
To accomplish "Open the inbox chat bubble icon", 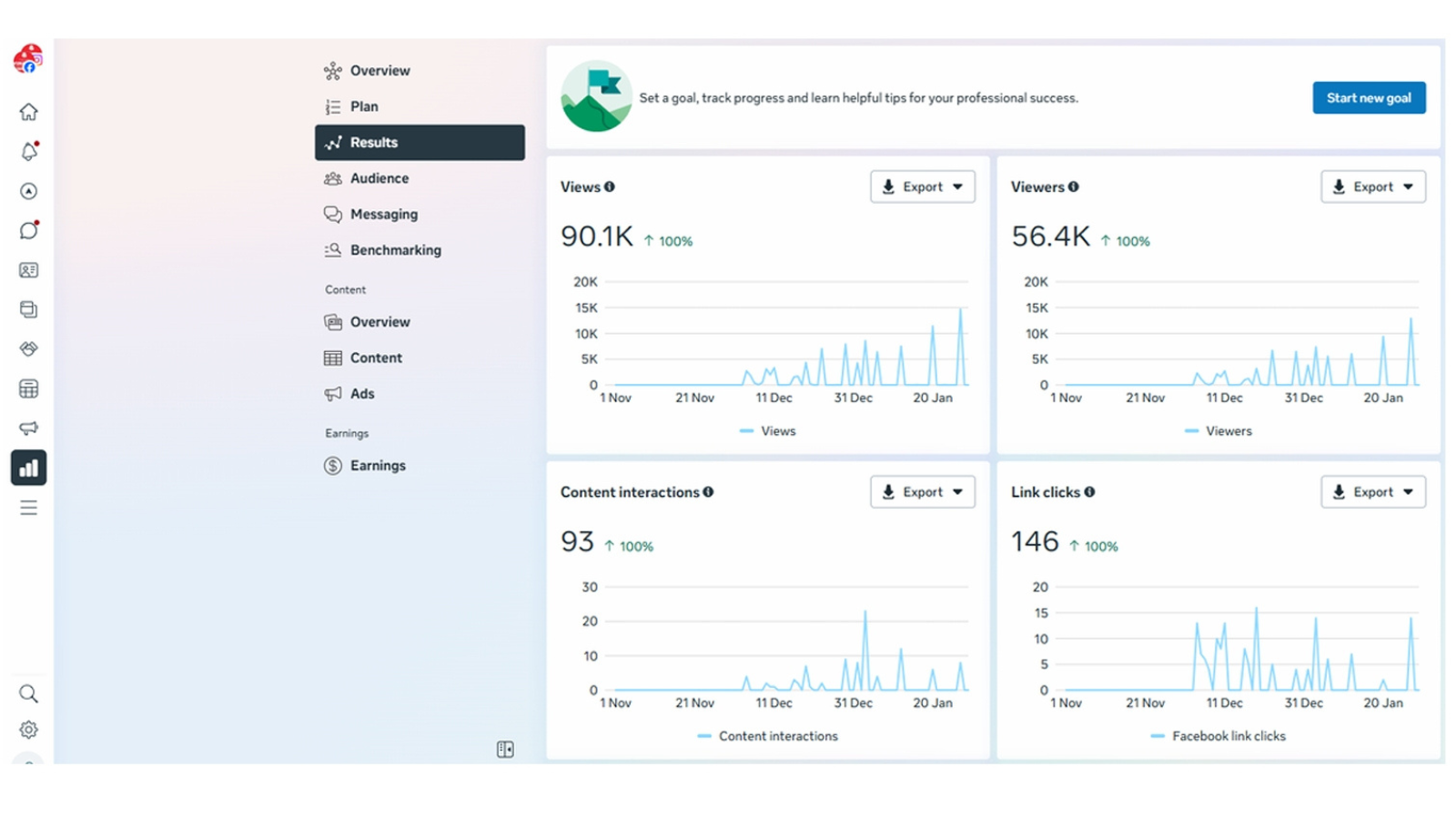I will click(29, 230).
